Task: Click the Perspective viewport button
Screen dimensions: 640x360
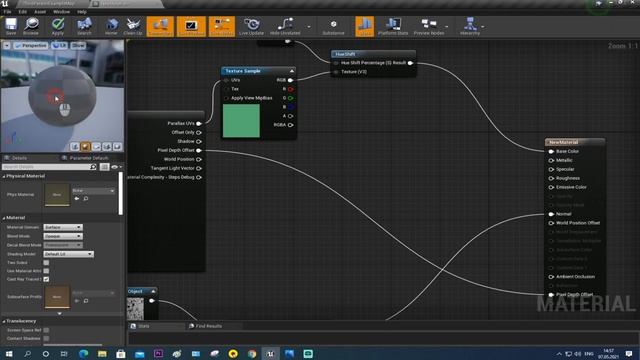Action: click(31, 46)
